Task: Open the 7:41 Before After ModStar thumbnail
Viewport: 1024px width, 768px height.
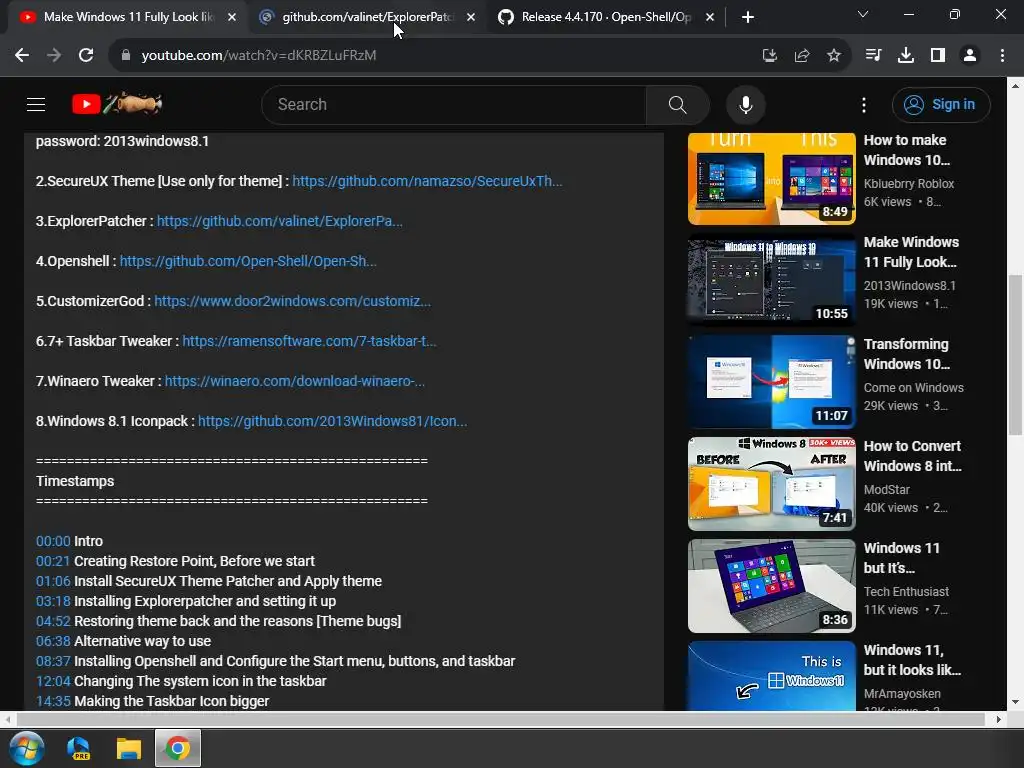Action: click(x=771, y=483)
